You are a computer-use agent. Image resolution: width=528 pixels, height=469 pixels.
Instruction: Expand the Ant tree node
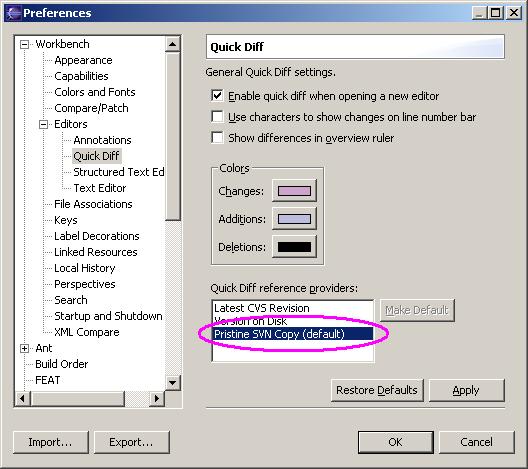(x=24, y=348)
